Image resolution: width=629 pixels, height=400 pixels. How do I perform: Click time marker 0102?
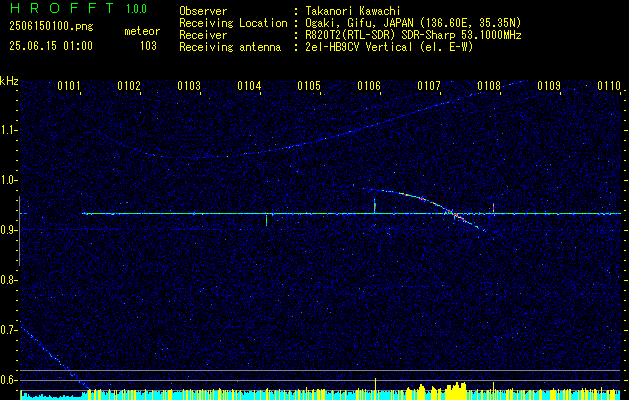129,85
